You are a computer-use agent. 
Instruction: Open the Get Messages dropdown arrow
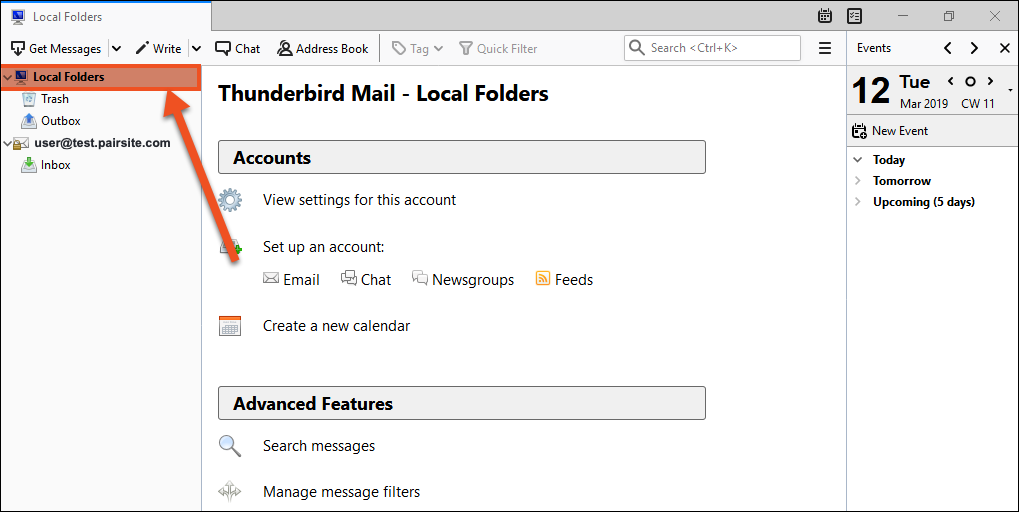click(x=116, y=49)
